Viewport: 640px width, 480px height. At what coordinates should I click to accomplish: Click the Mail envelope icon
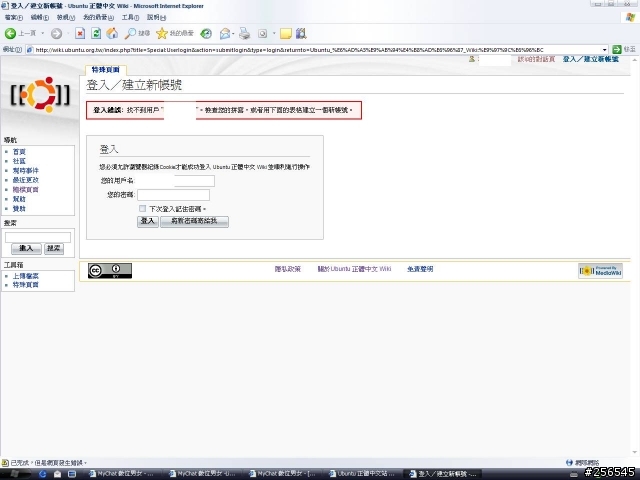click(224, 33)
